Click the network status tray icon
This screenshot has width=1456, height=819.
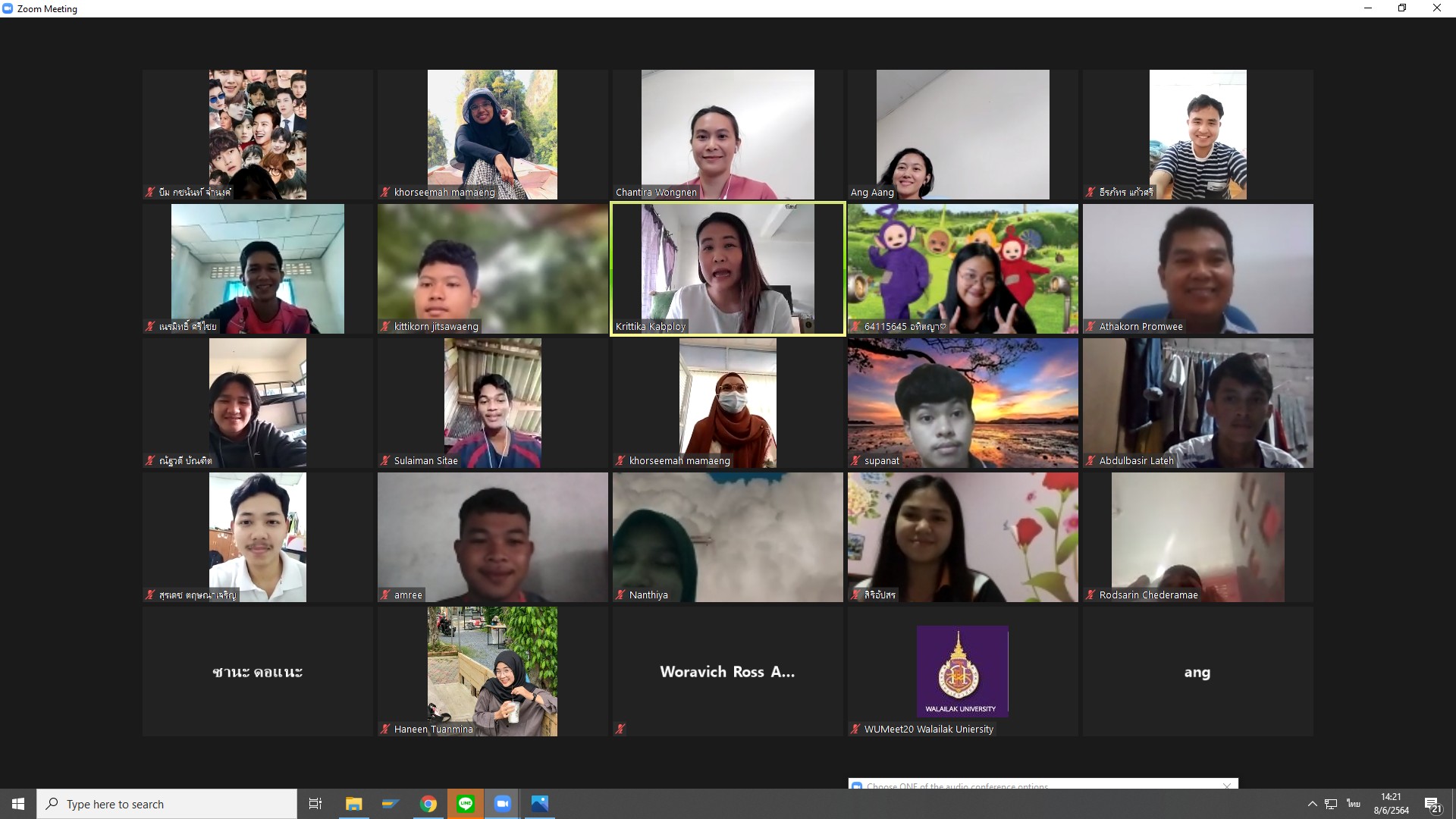tap(1331, 804)
